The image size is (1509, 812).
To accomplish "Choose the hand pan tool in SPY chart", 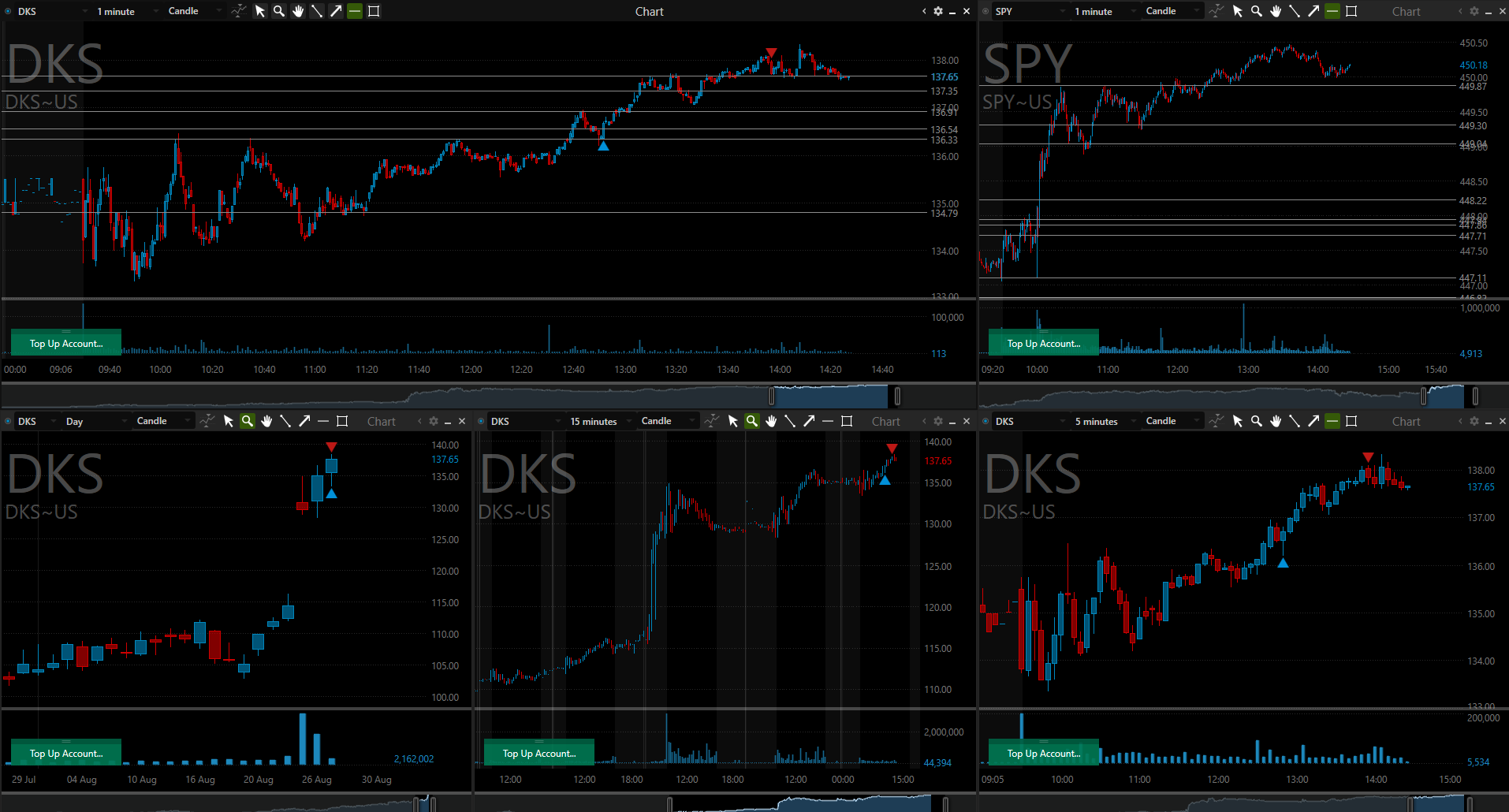I will pos(1276,11).
